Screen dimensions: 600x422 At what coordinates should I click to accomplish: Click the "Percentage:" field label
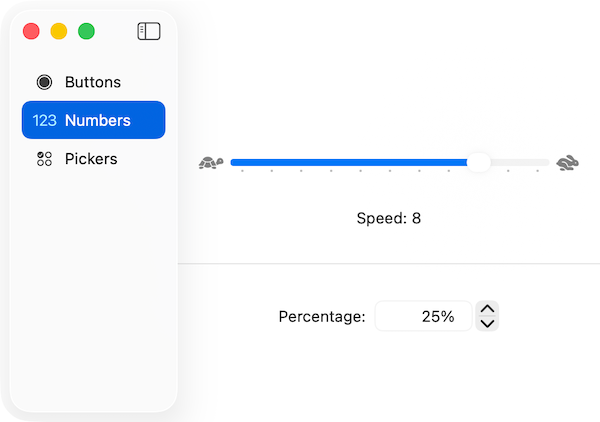coord(322,316)
